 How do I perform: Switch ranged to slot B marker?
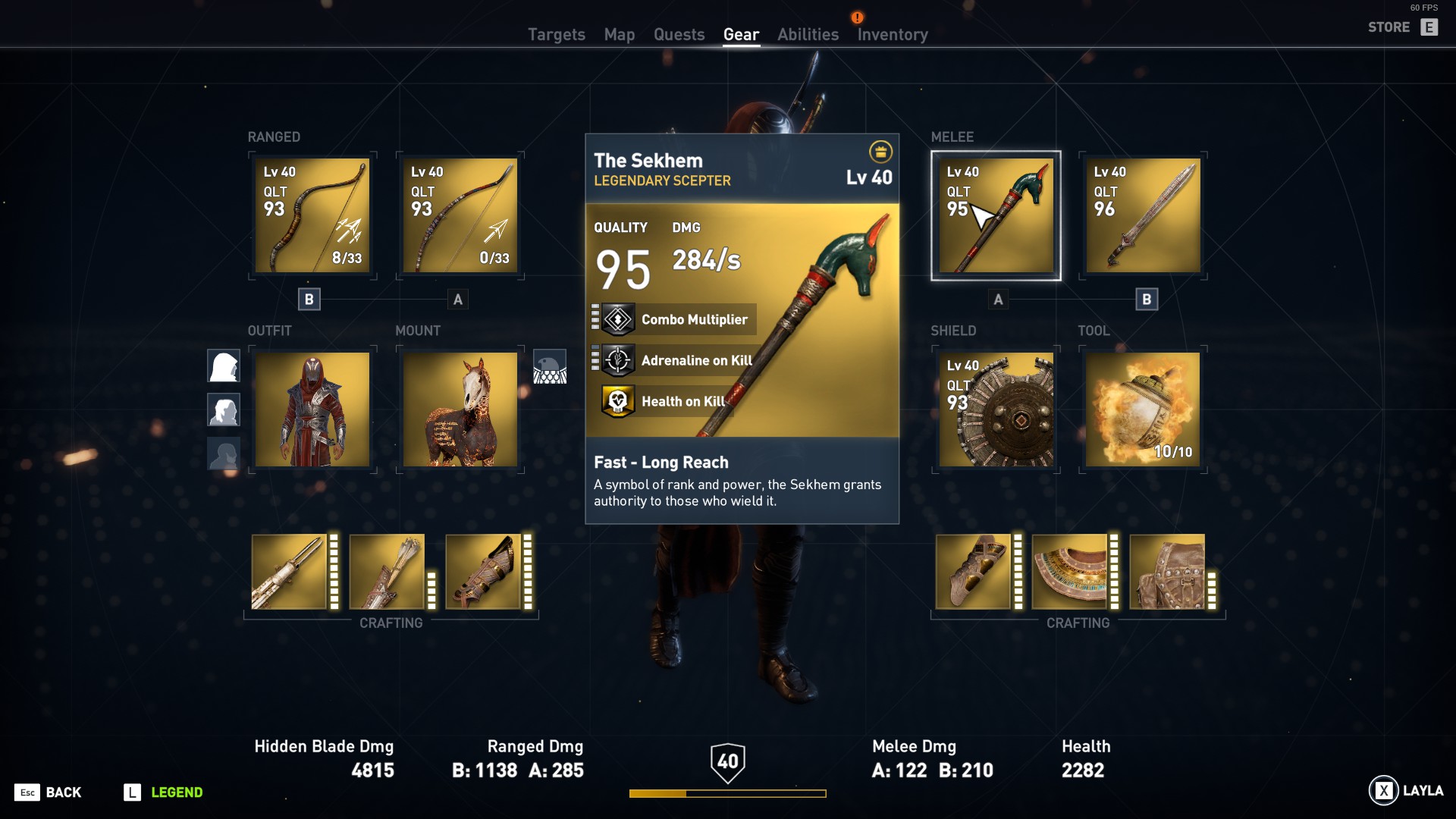click(x=309, y=299)
